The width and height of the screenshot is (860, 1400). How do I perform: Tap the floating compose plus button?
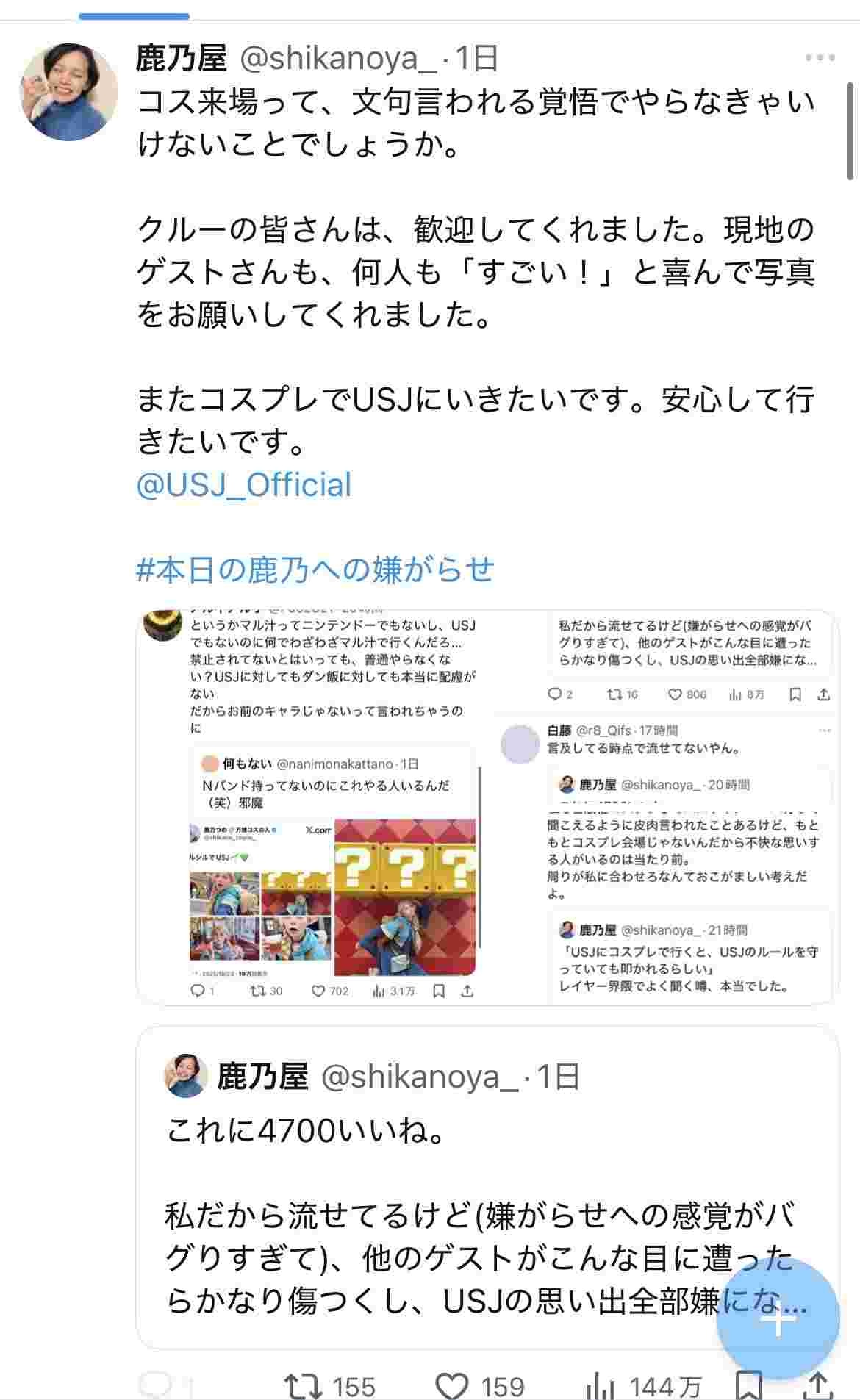(x=778, y=1319)
